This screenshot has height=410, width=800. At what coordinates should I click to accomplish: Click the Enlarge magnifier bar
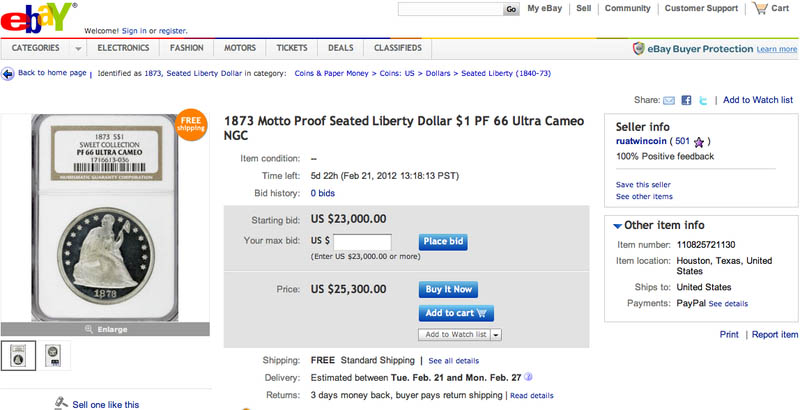tap(105, 329)
